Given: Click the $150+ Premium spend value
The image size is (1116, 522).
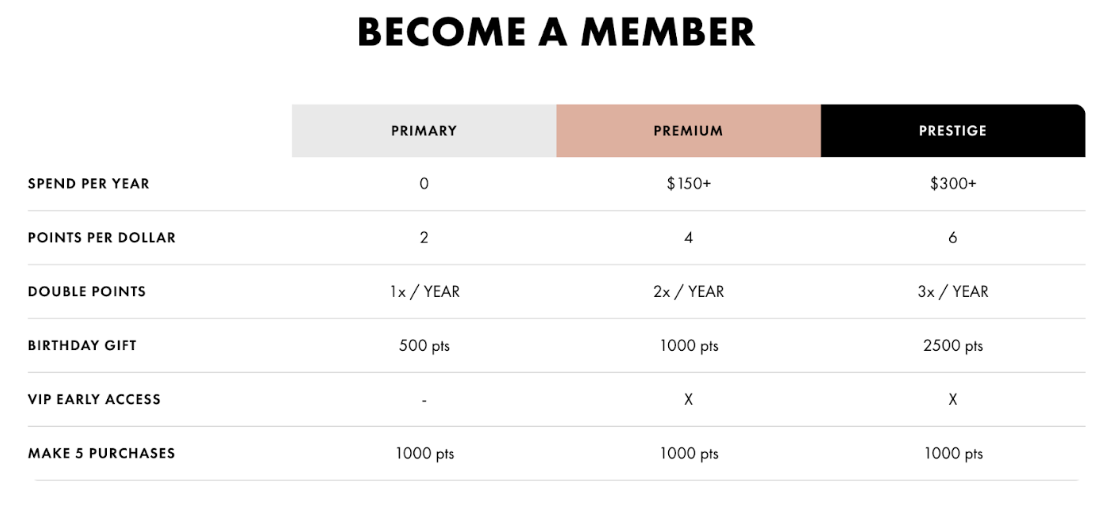Looking at the screenshot, I should [688, 184].
